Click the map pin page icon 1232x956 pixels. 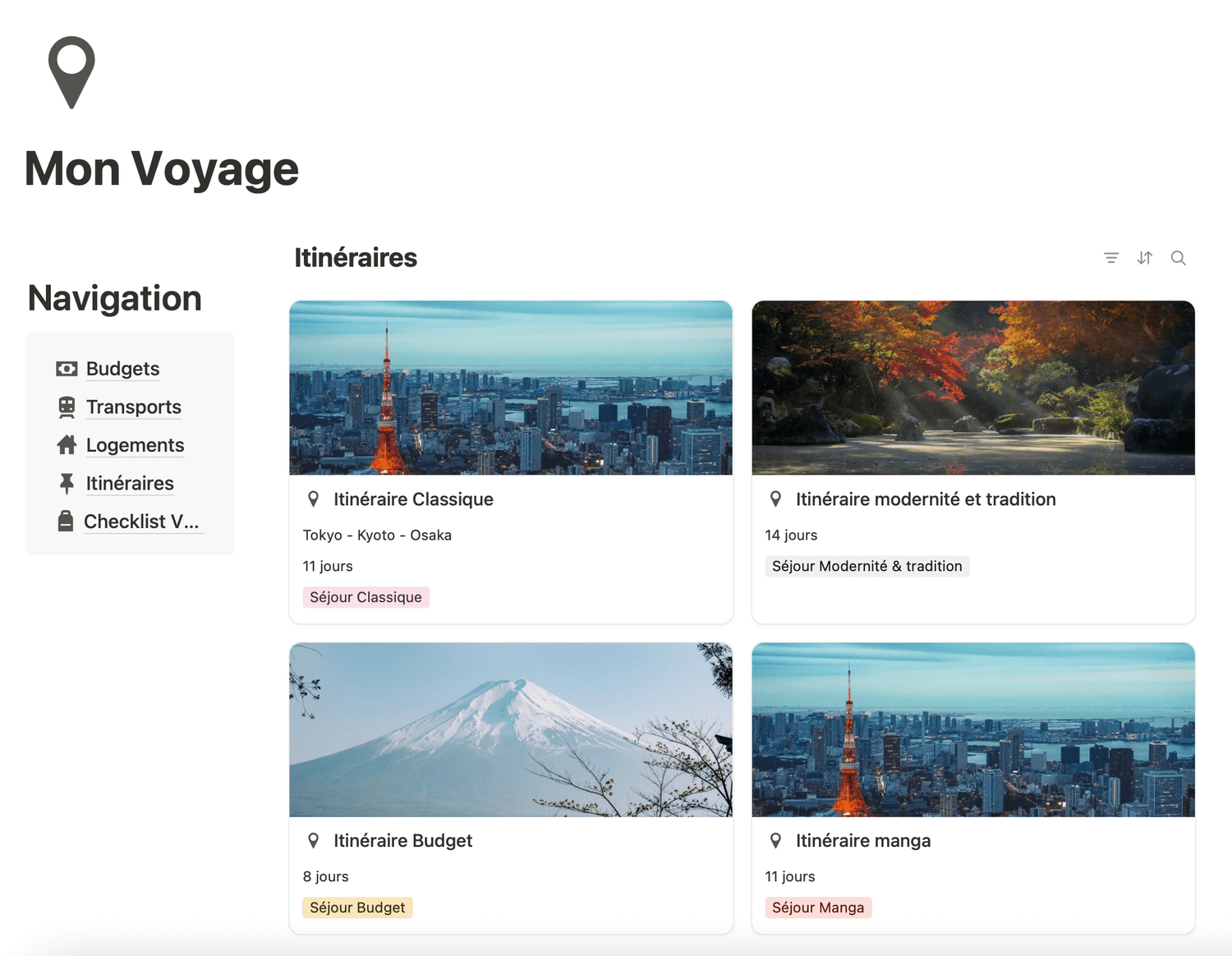coord(71,72)
